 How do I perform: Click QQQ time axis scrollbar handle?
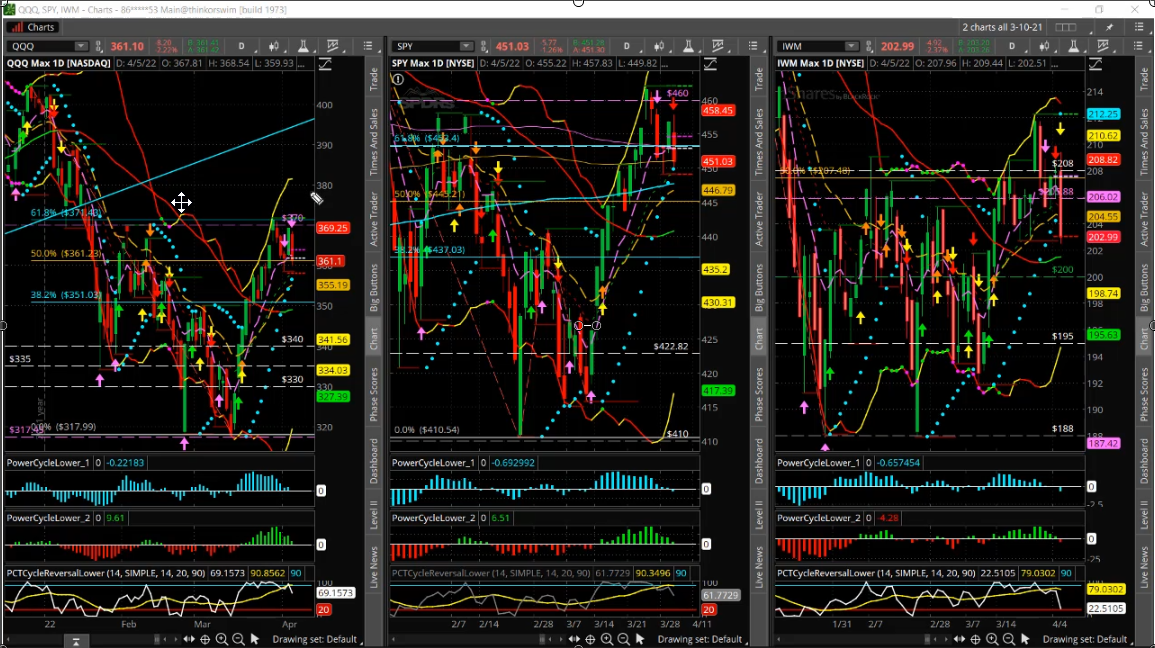pos(157,639)
